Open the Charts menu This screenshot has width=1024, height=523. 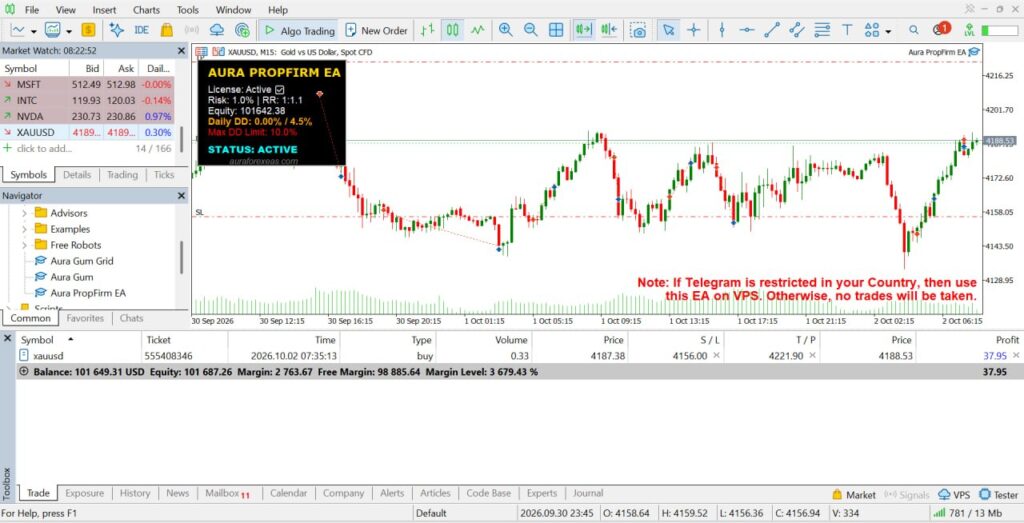(x=146, y=10)
